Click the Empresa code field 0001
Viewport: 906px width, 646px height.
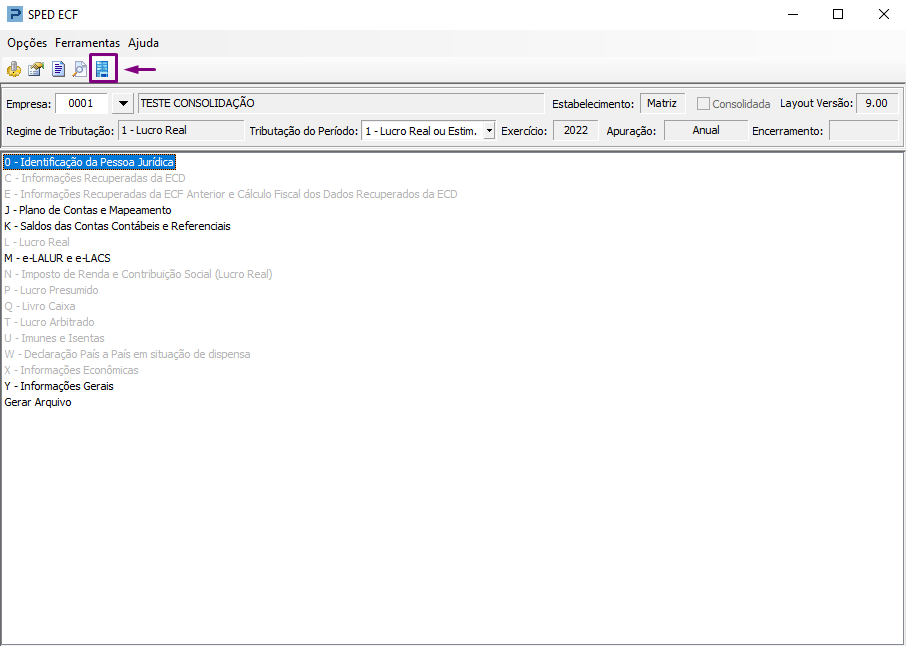(81, 104)
